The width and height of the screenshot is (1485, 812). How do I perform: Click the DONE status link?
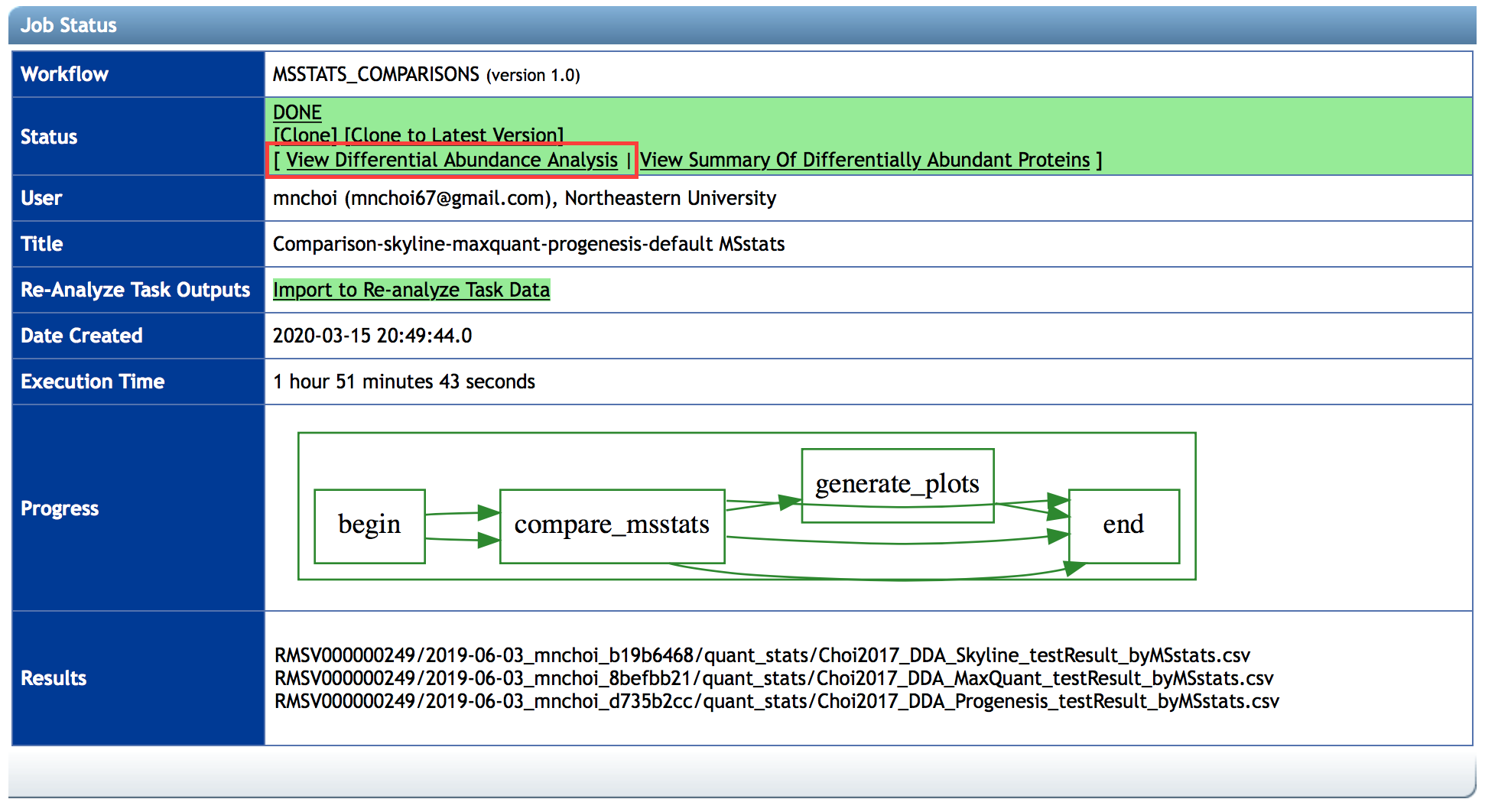pyautogui.click(x=297, y=112)
